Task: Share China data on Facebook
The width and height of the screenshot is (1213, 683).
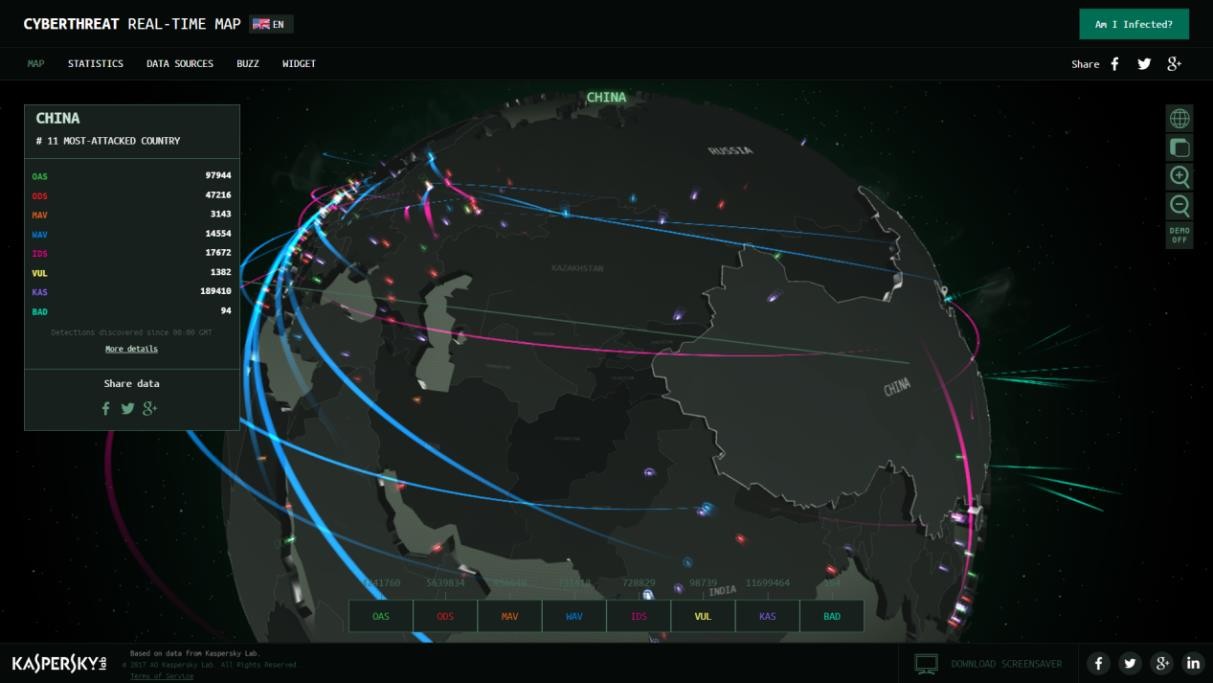Action: [106, 408]
